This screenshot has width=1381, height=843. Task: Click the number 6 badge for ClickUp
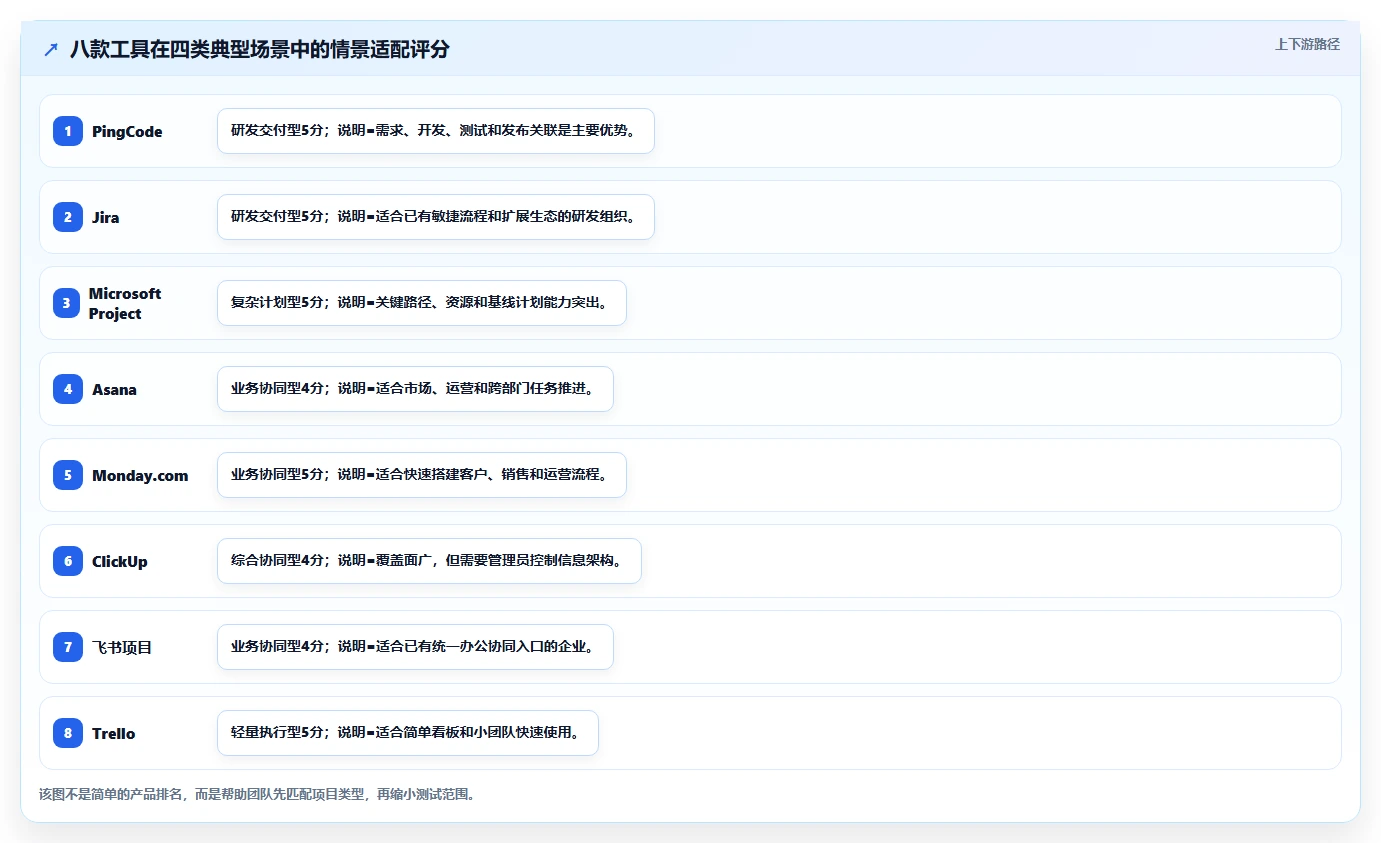[68, 561]
